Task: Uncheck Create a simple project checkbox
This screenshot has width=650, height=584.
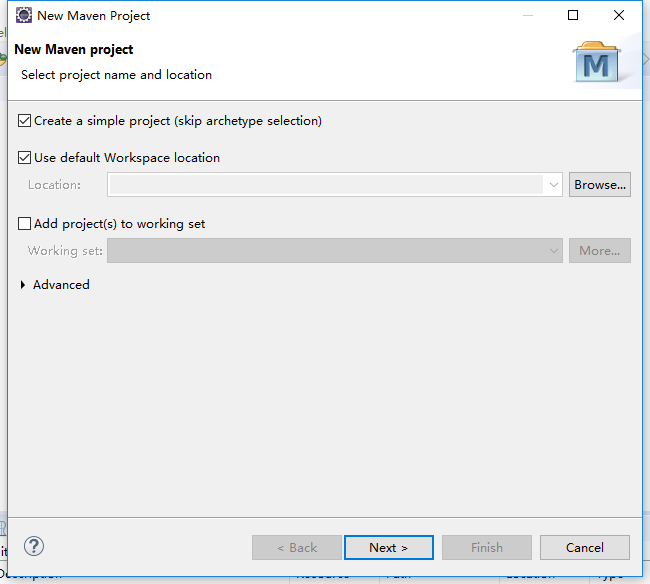Action: click(x=24, y=121)
